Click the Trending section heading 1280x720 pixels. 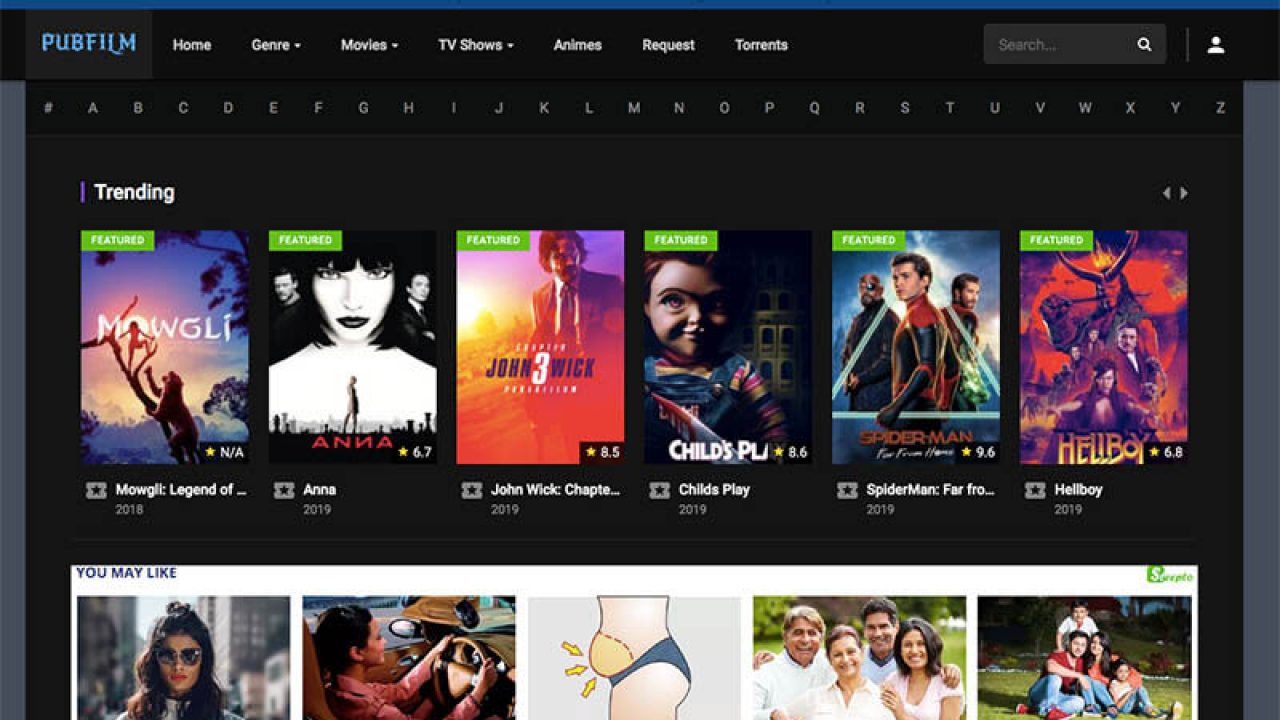[134, 192]
